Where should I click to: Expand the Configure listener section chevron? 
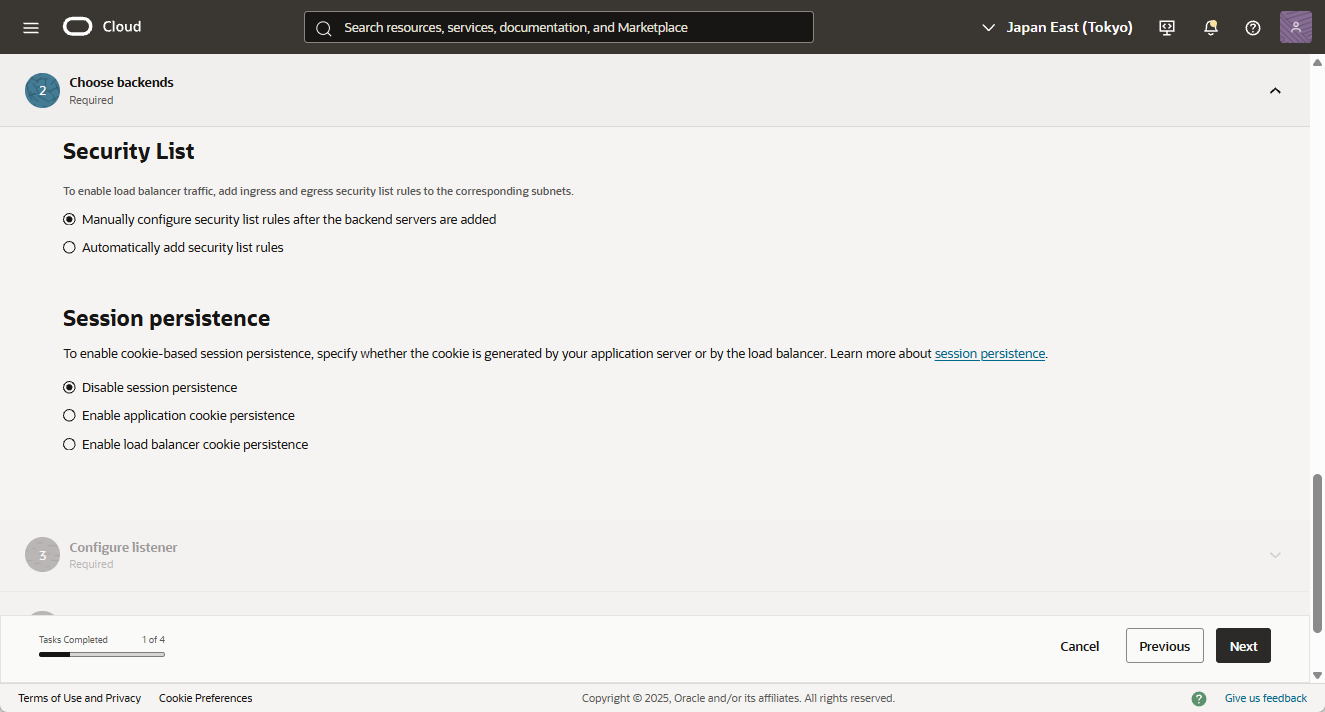pos(1275,555)
